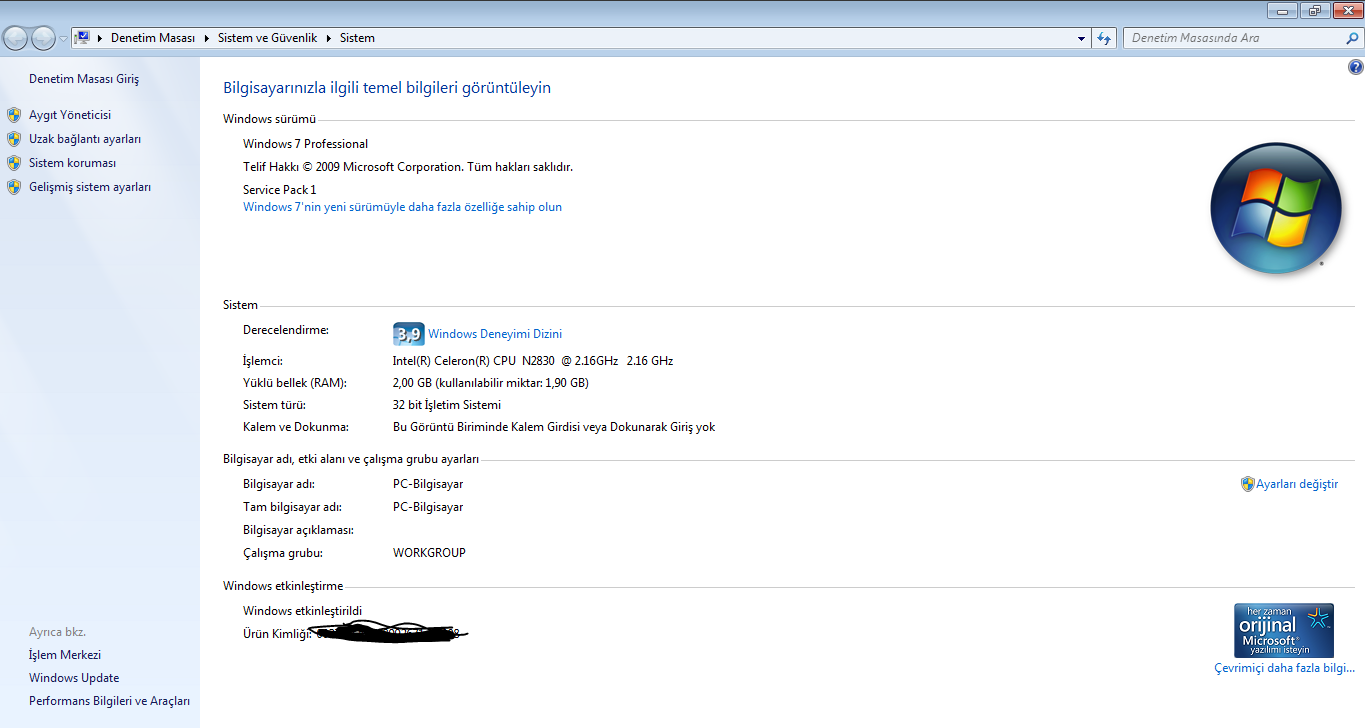Image resolution: width=1365 pixels, height=728 pixels.
Task: Open Help with the blue question mark
Action: point(1355,67)
